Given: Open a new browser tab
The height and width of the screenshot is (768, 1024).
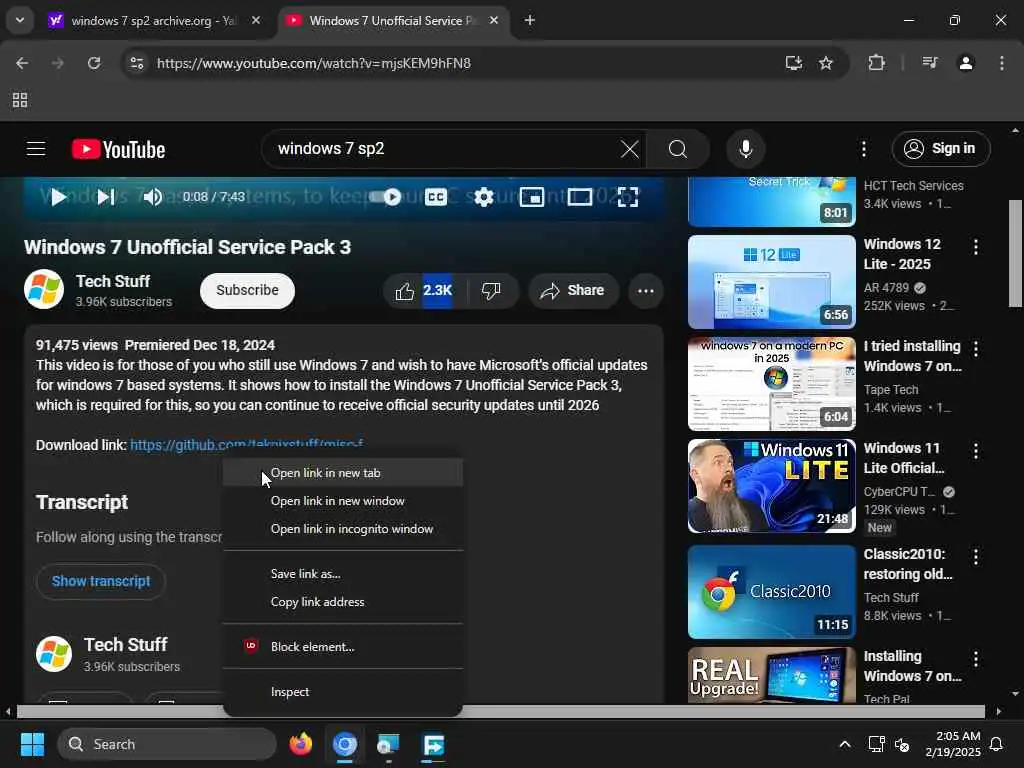Looking at the screenshot, I should point(530,21).
